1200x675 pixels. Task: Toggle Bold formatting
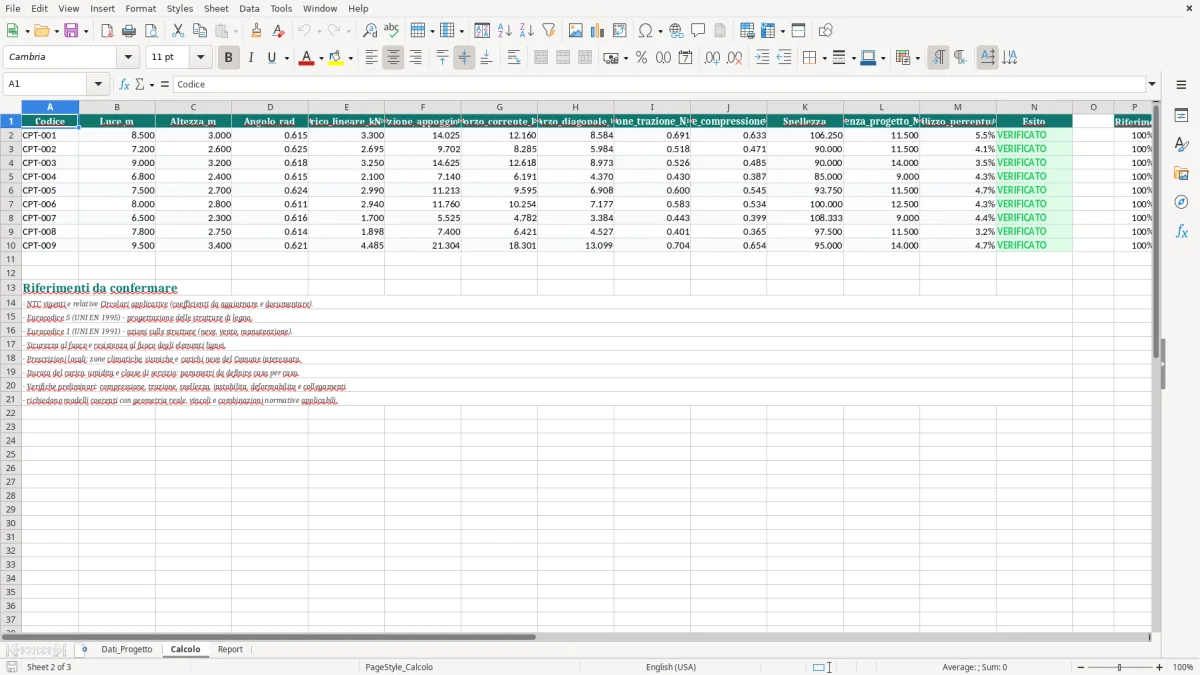(x=228, y=58)
